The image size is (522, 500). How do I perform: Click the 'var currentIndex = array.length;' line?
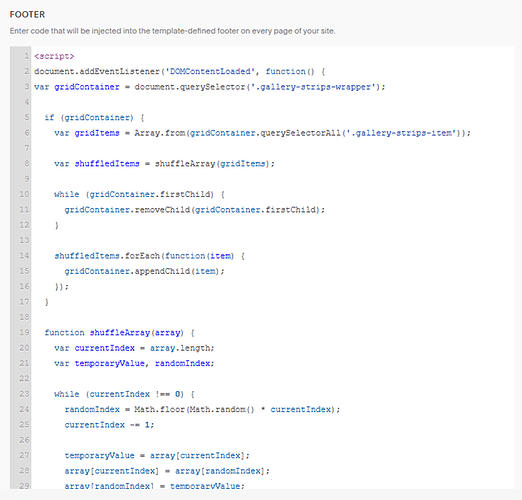coord(134,348)
